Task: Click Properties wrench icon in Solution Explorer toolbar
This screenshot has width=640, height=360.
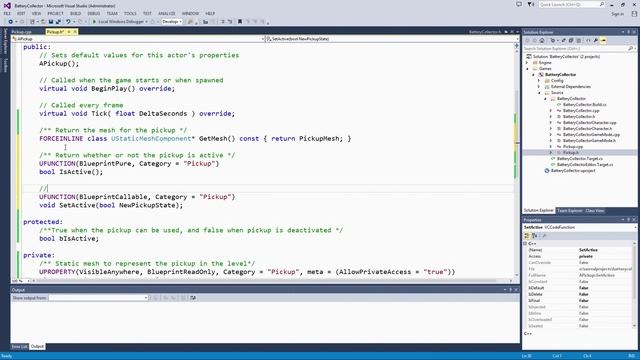Action: coord(596,40)
